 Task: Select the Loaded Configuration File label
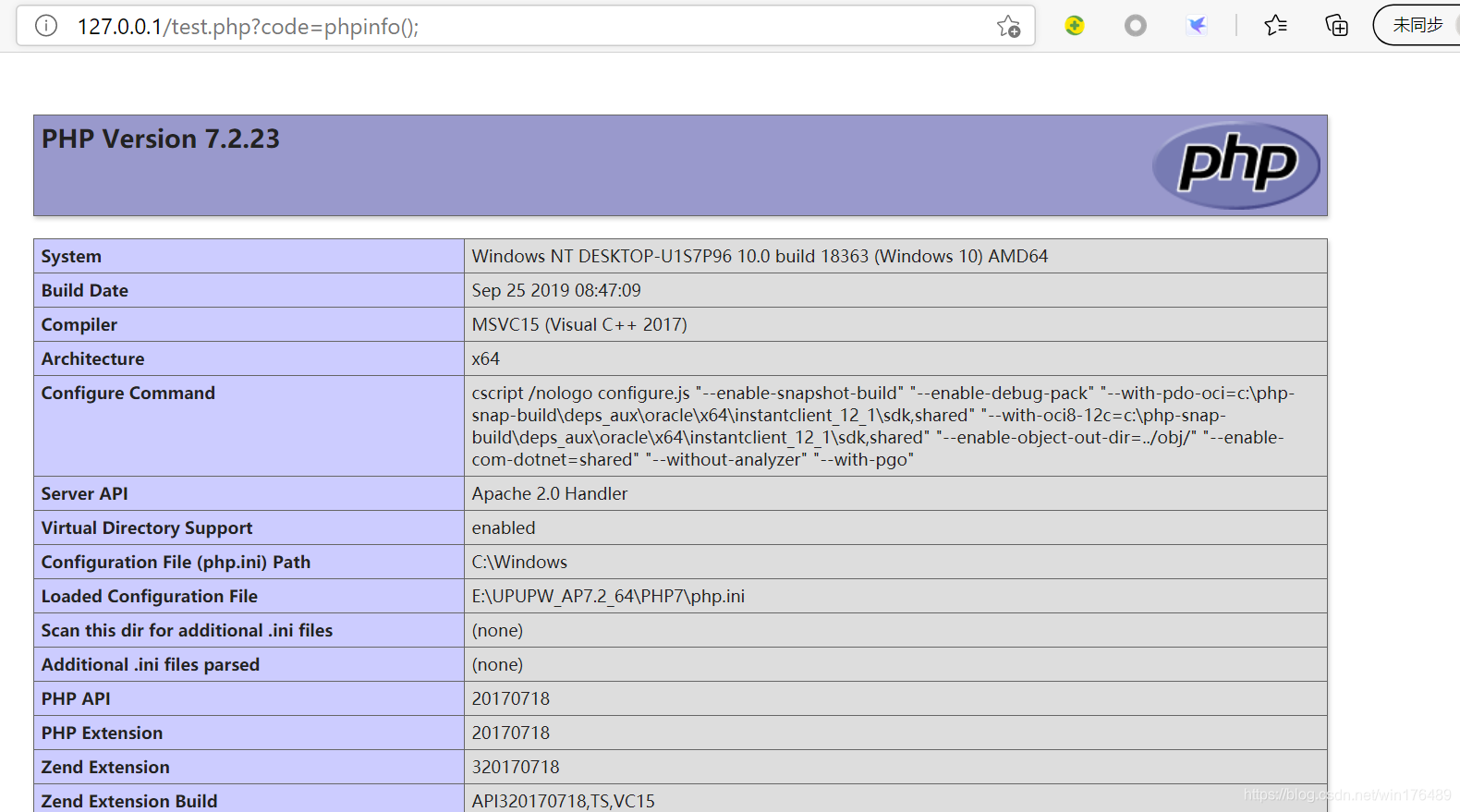[x=150, y=597]
